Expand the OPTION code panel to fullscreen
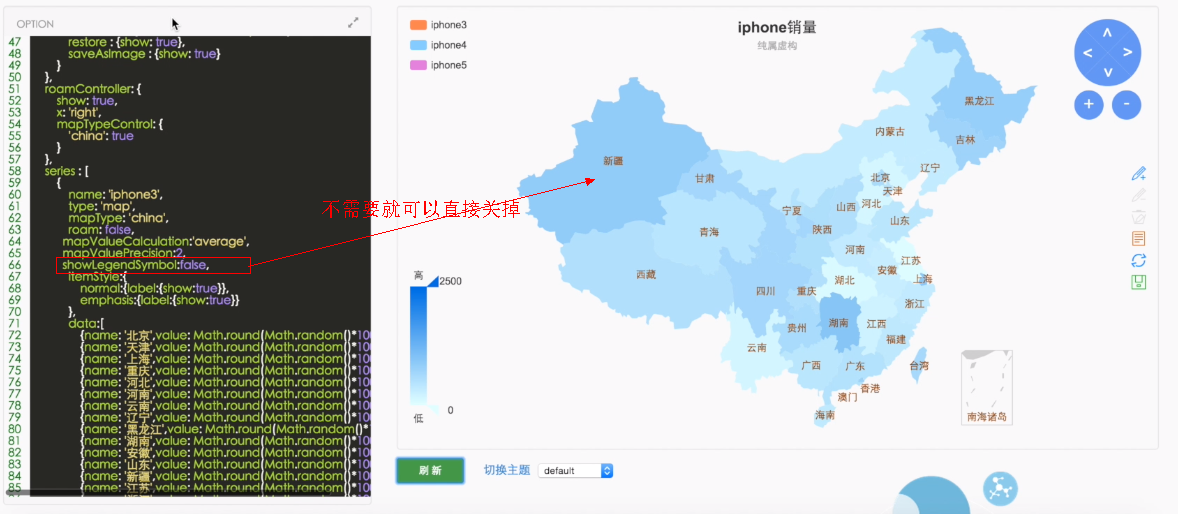1178x514 pixels. [353, 23]
